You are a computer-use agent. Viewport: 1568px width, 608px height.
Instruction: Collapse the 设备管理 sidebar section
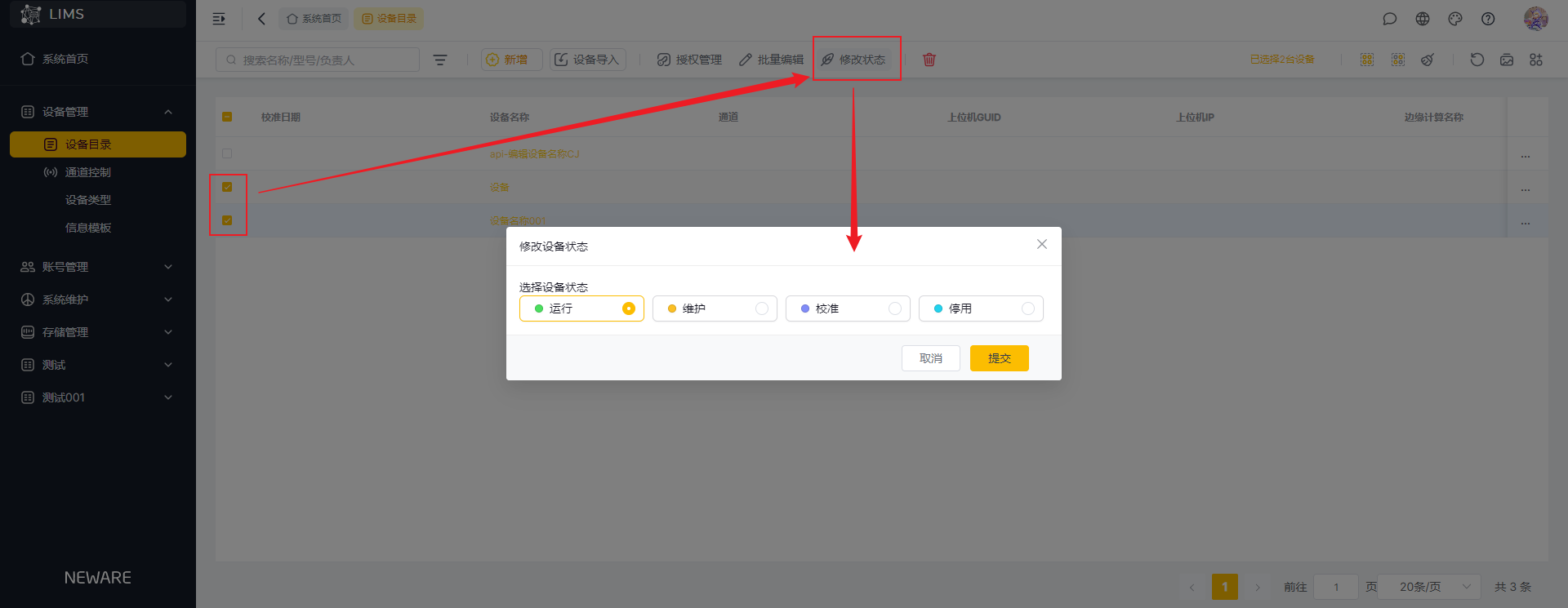coord(98,112)
